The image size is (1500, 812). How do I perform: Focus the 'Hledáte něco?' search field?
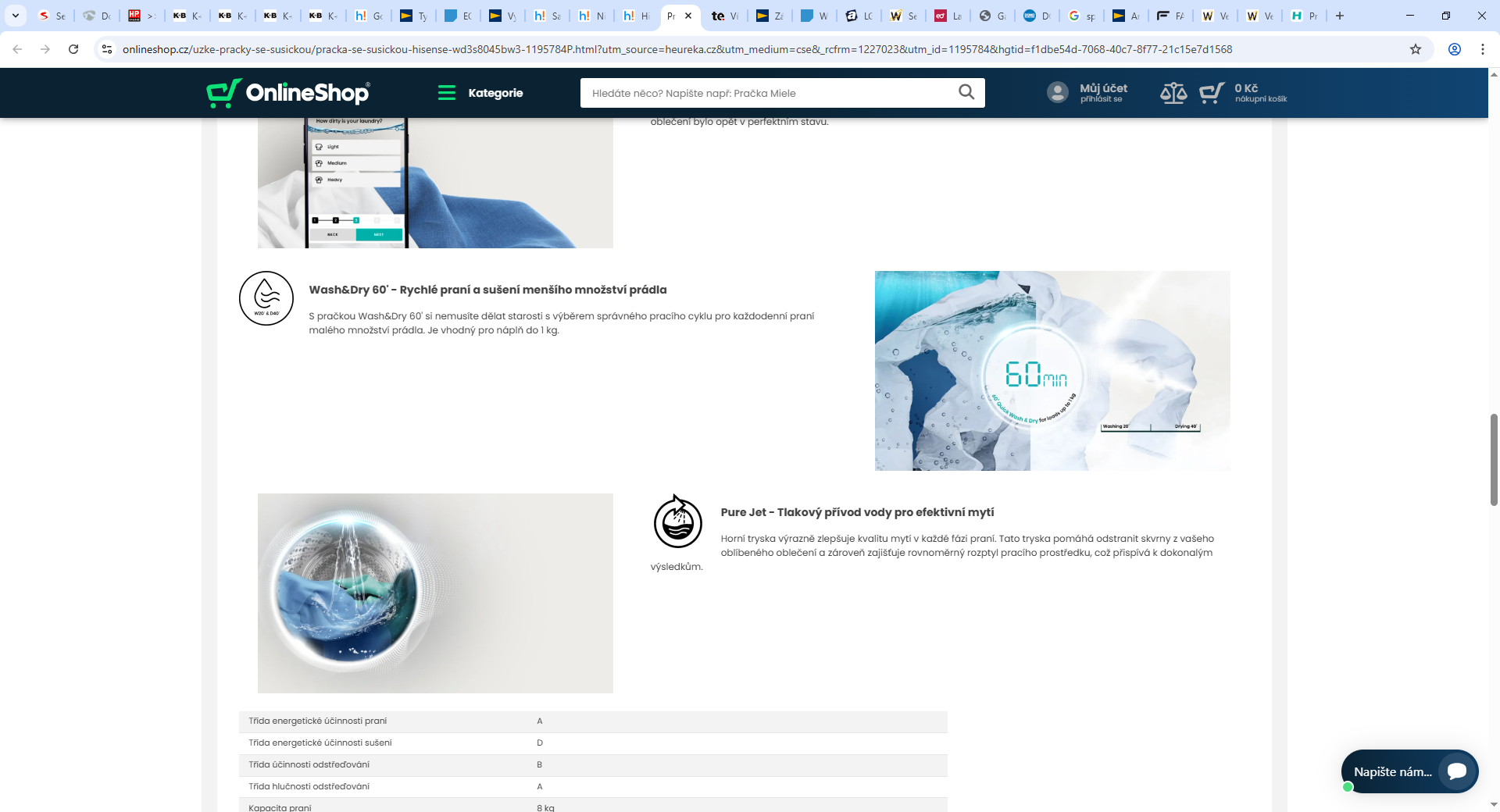click(x=770, y=93)
